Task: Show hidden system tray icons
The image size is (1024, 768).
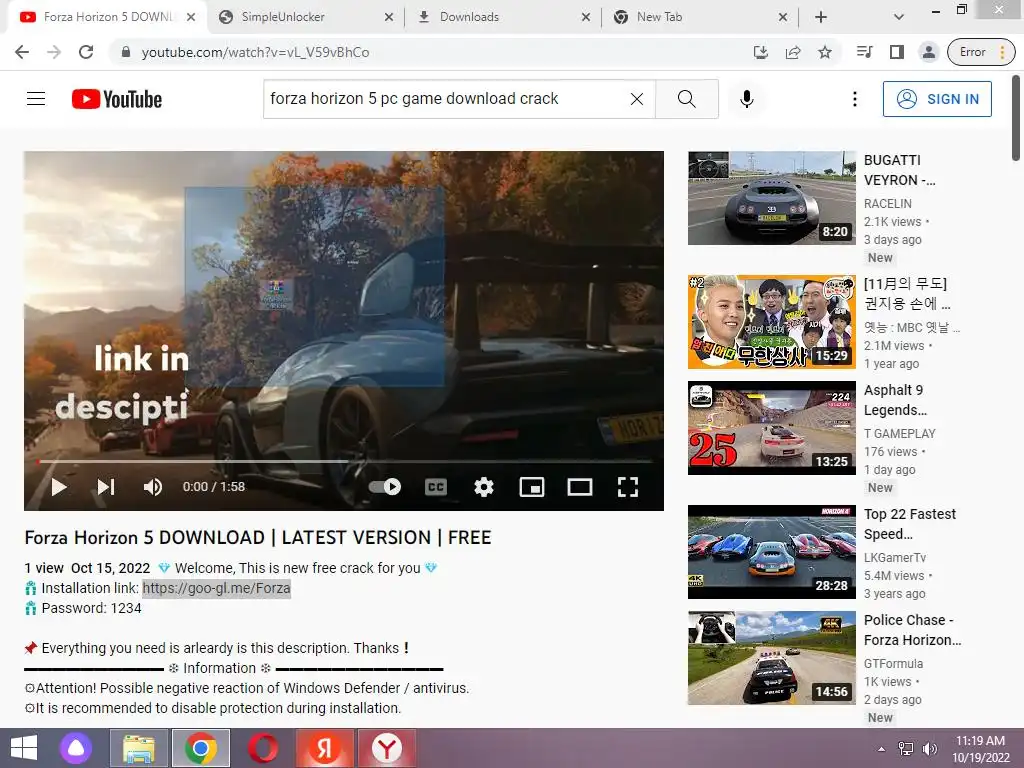Action: (881, 749)
